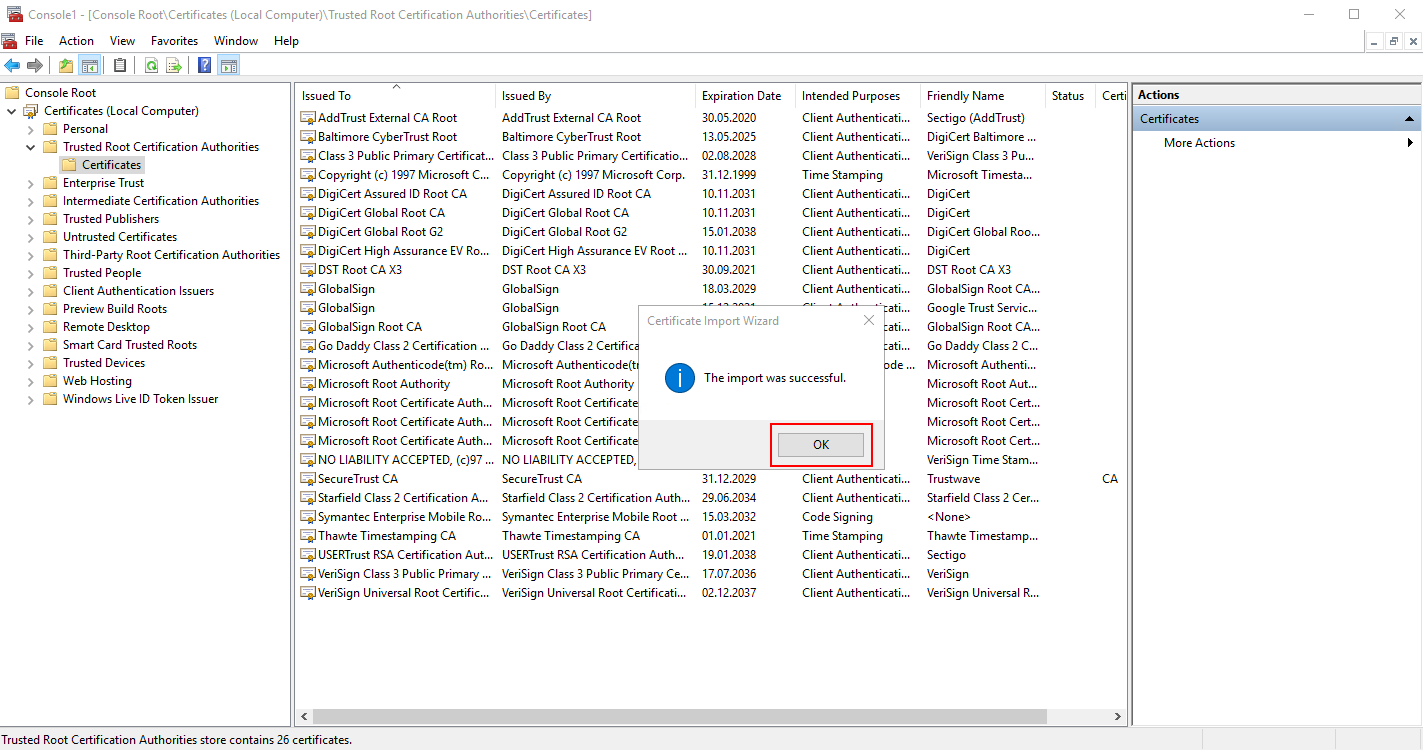Open the parent folder with Up One Level icon
This screenshot has width=1423, height=750.
[x=65, y=65]
